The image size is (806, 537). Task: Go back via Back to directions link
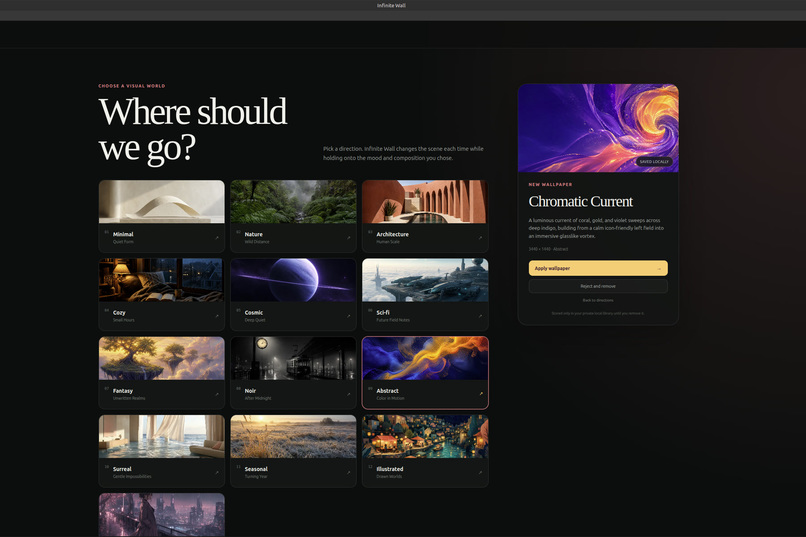point(598,300)
